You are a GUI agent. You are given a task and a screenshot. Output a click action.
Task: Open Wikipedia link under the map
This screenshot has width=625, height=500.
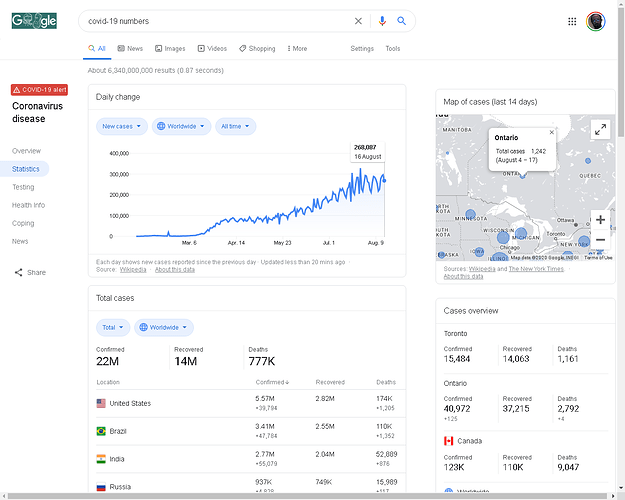pos(482,269)
